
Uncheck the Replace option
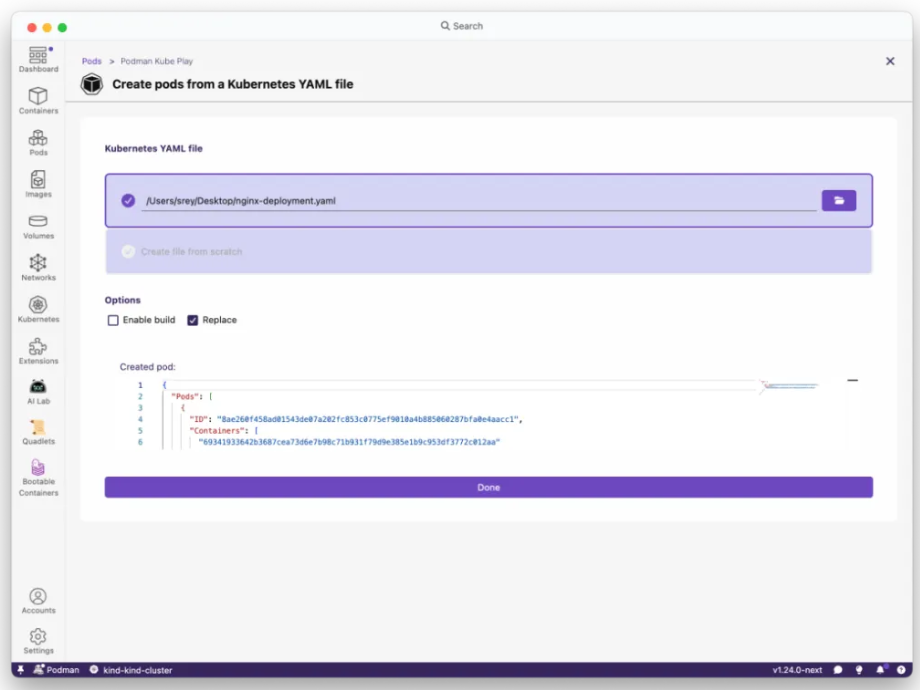(x=192, y=320)
